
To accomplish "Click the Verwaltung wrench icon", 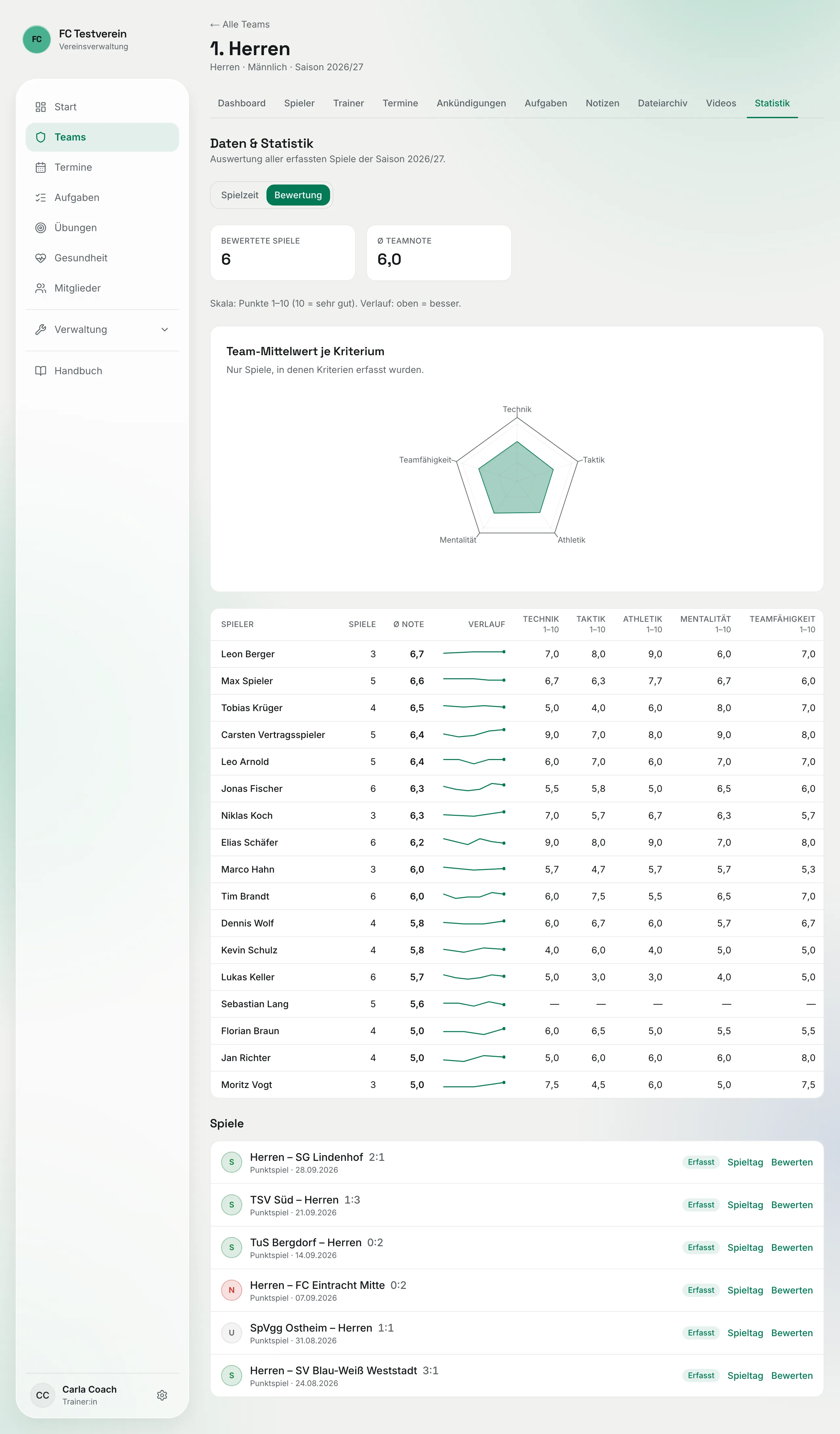I will 40,330.
